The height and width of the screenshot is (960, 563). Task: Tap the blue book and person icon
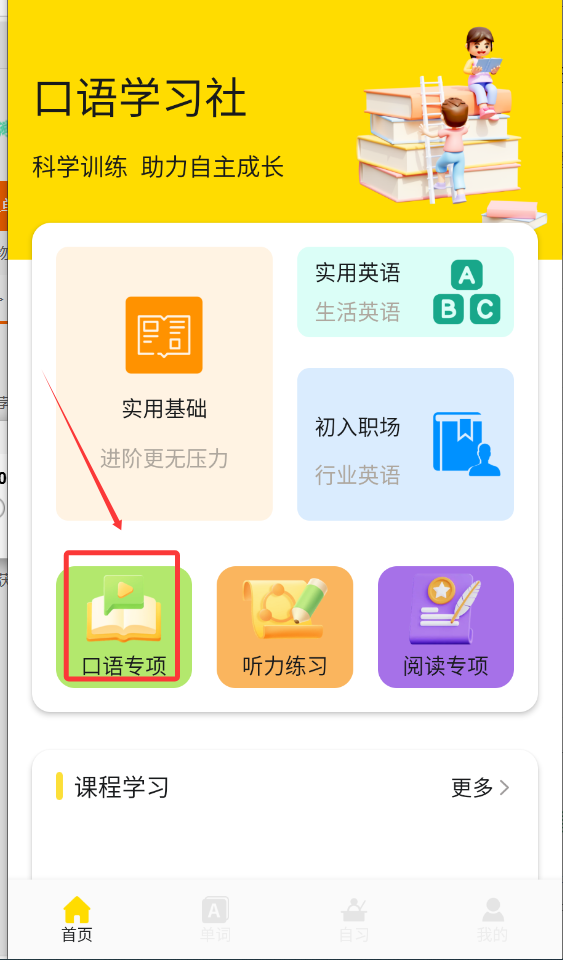467,444
